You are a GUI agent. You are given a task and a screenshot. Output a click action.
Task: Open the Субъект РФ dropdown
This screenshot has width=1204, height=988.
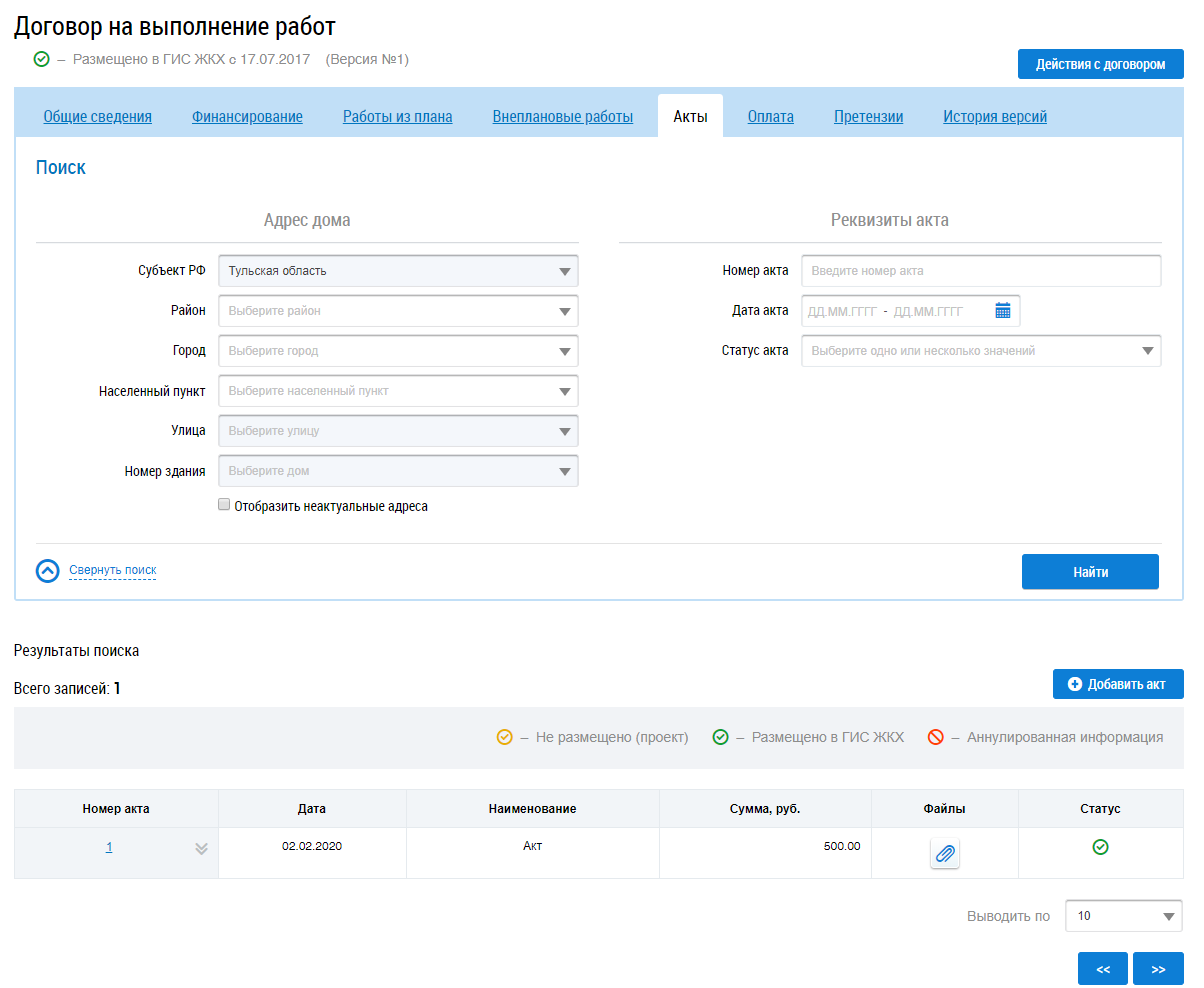pos(398,271)
